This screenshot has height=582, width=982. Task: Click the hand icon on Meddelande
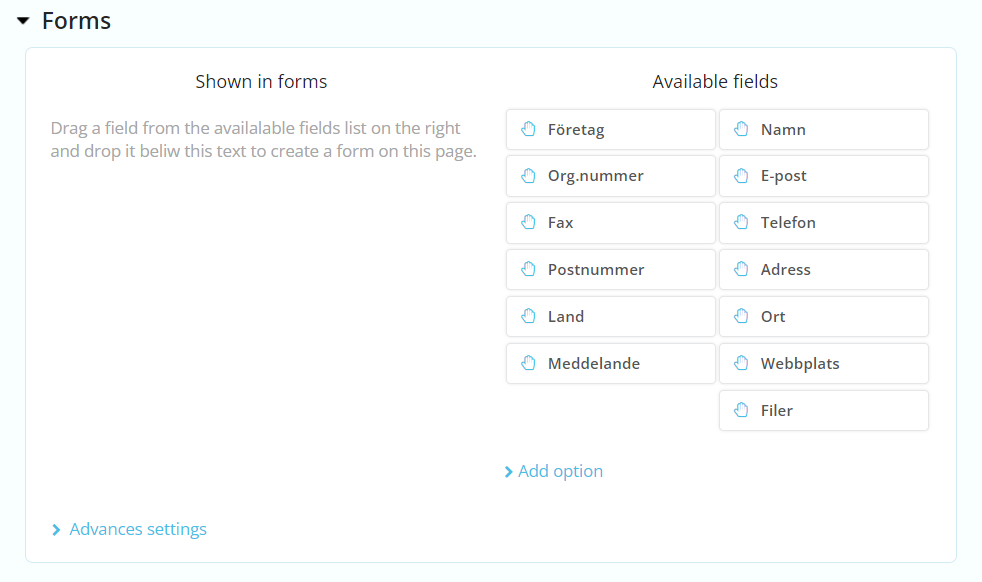[x=529, y=364]
